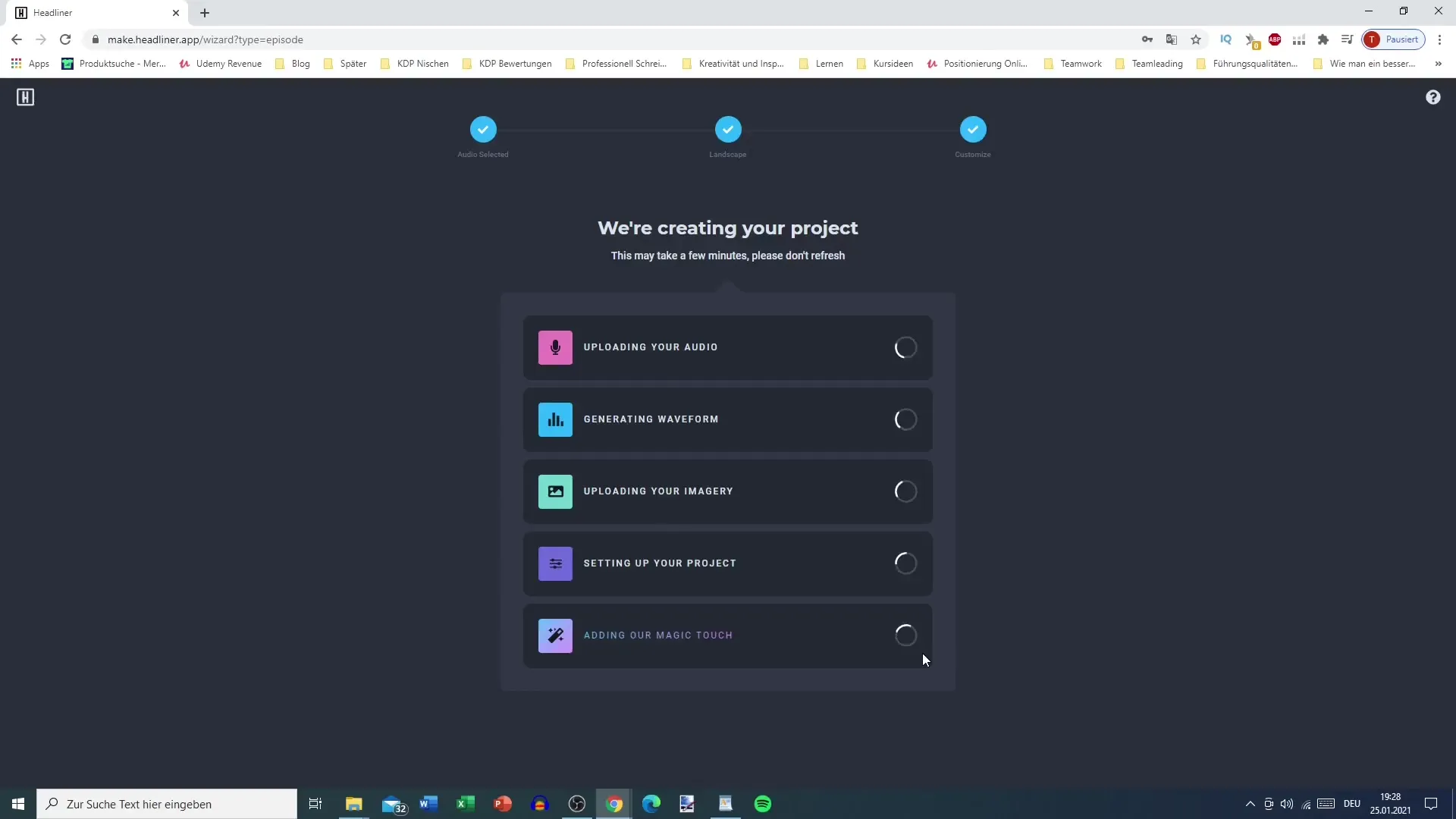This screenshot has height=819, width=1456.
Task: Click the pink microphone audio icon
Action: (555, 348)
